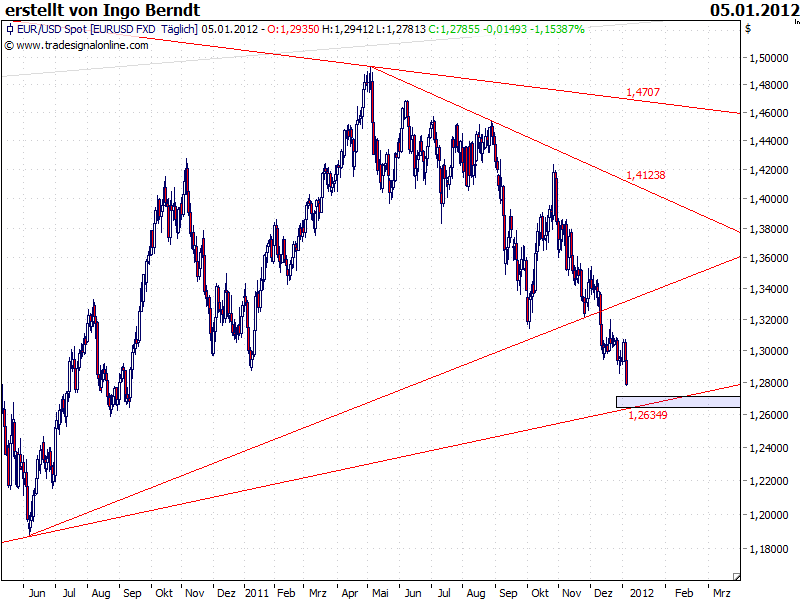
Task: Click the 1,41238 trendline label
Action: 646,175
